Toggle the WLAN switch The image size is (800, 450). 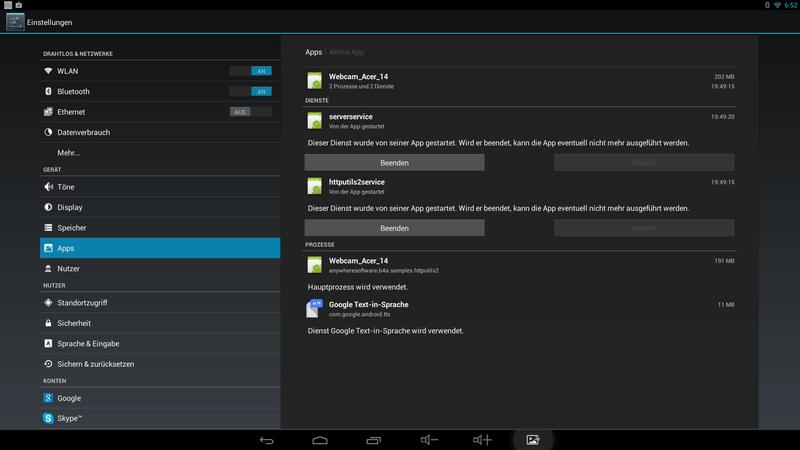(x=251, y=71)
